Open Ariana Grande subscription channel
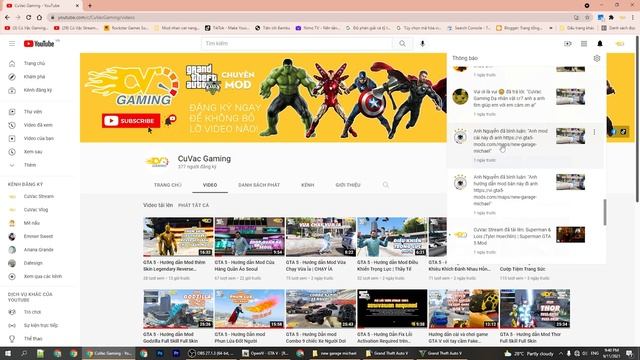 coord(39,249)
